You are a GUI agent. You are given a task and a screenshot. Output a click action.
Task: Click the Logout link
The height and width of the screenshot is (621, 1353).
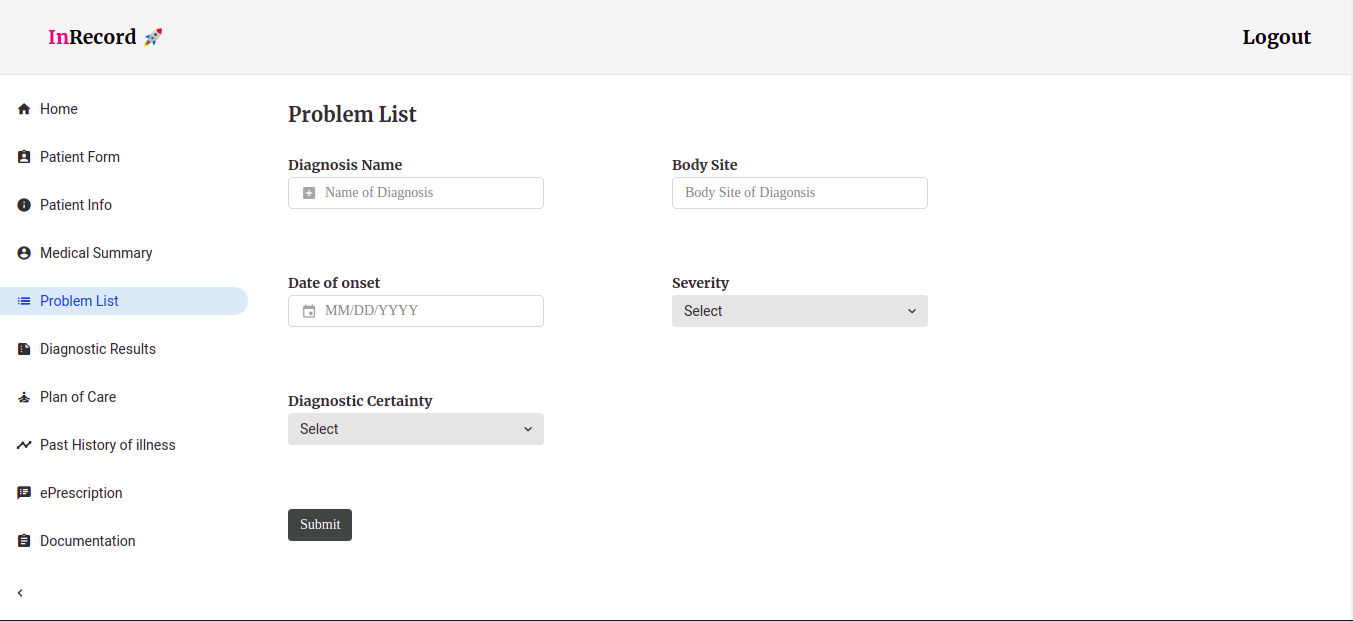1276,37
